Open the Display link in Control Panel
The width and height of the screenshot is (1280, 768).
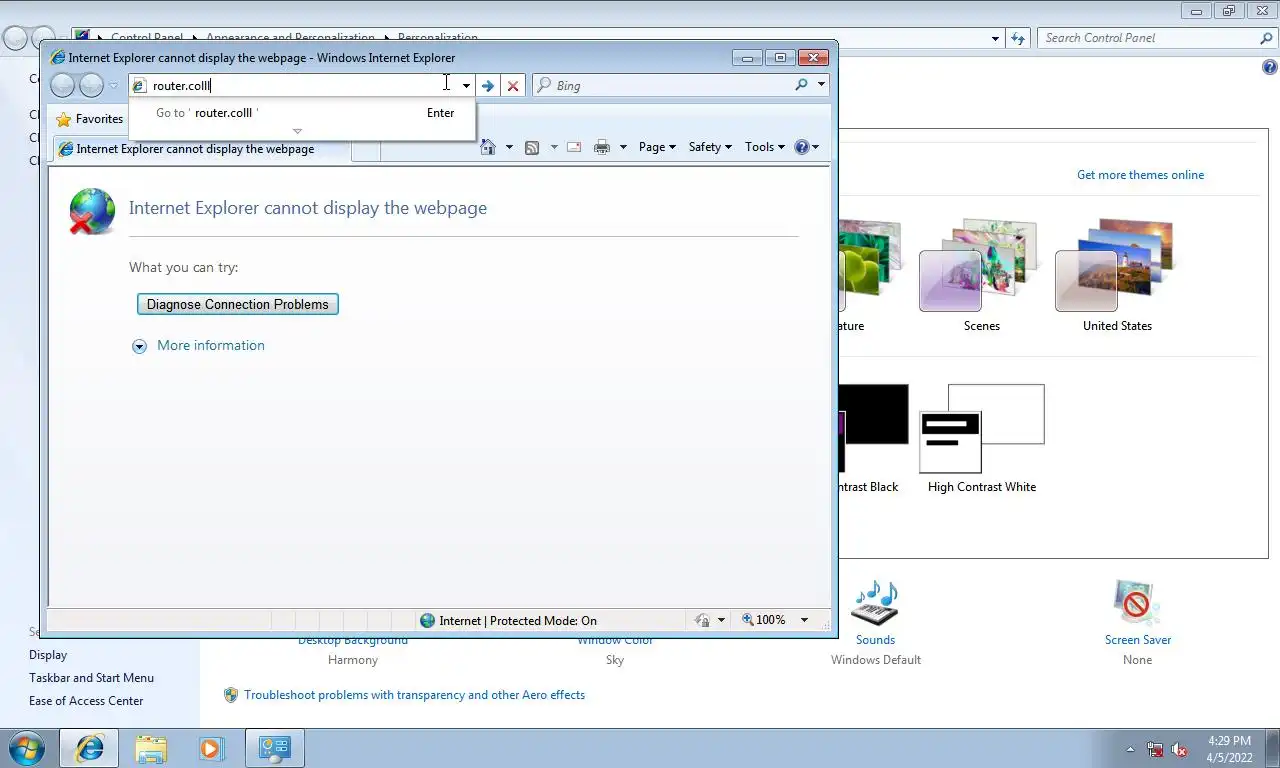(48, 655)
